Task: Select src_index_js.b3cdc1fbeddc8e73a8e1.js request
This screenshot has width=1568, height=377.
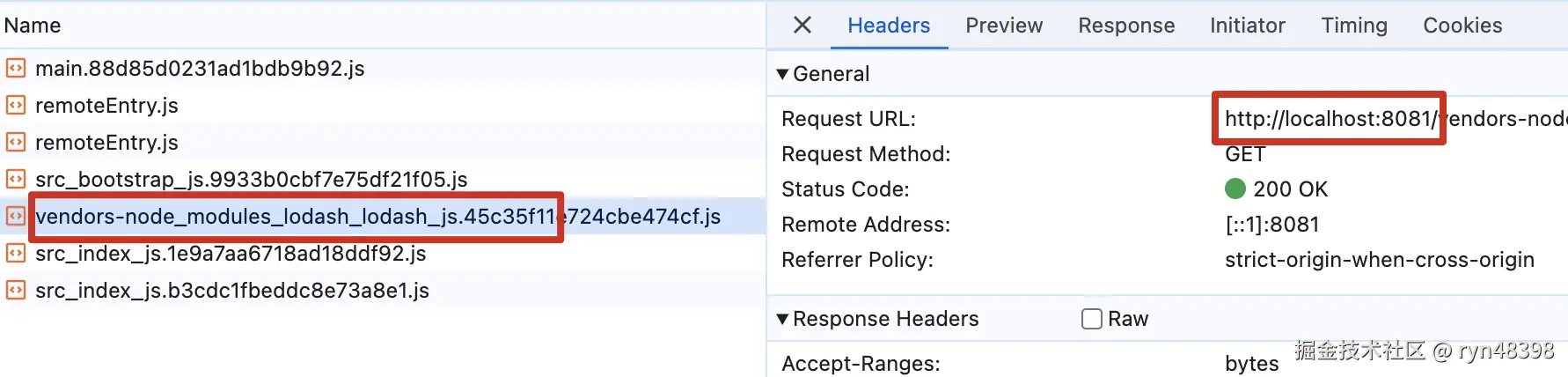Action: [232, 291]
